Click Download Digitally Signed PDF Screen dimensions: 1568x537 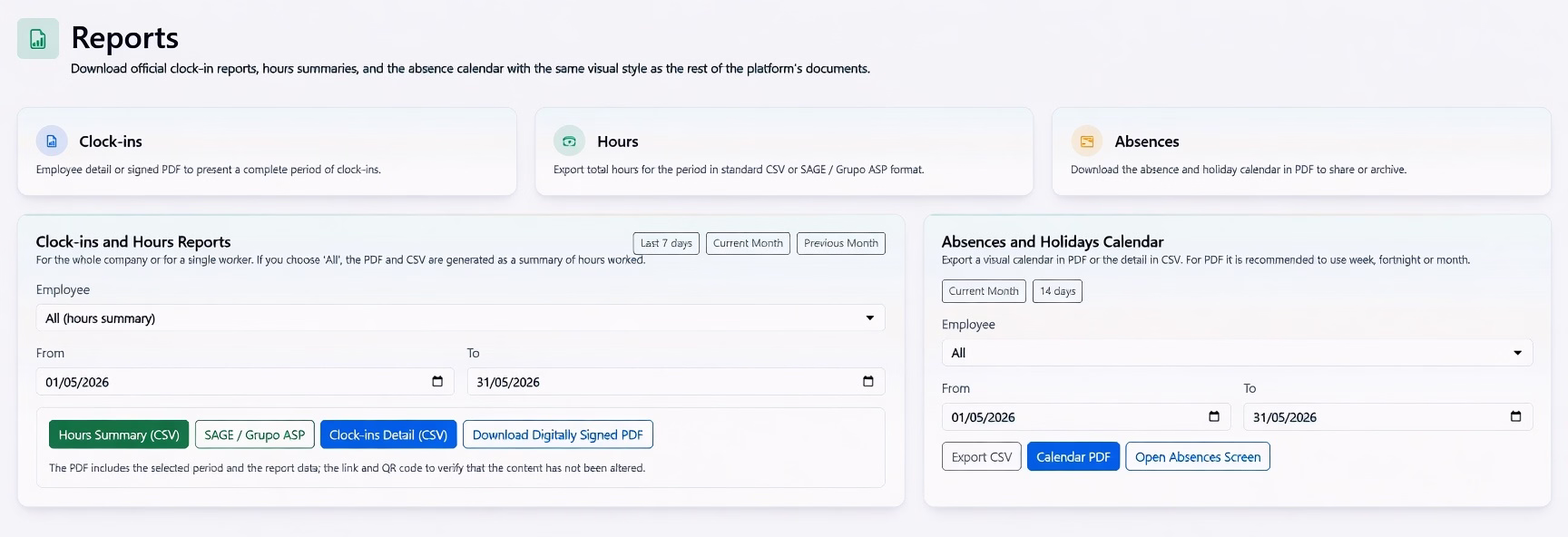click(x=558, y=435)
